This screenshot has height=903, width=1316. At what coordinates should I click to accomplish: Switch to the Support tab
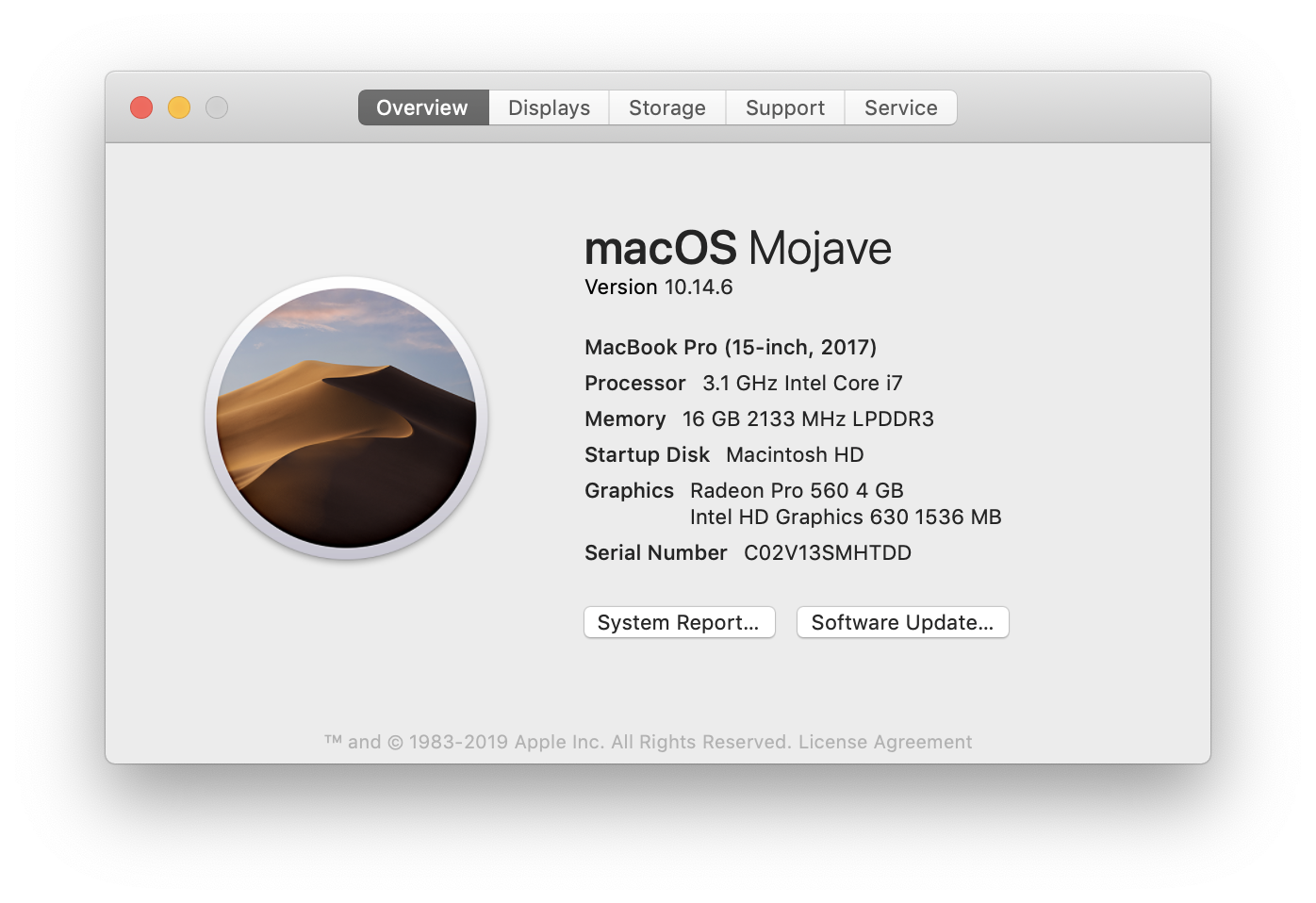[x=785, y=107]
